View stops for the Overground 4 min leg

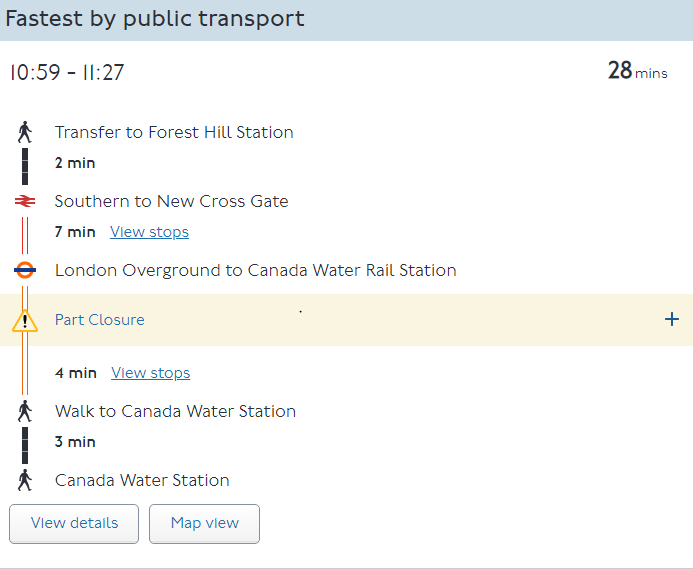click(x=150, y=373)
